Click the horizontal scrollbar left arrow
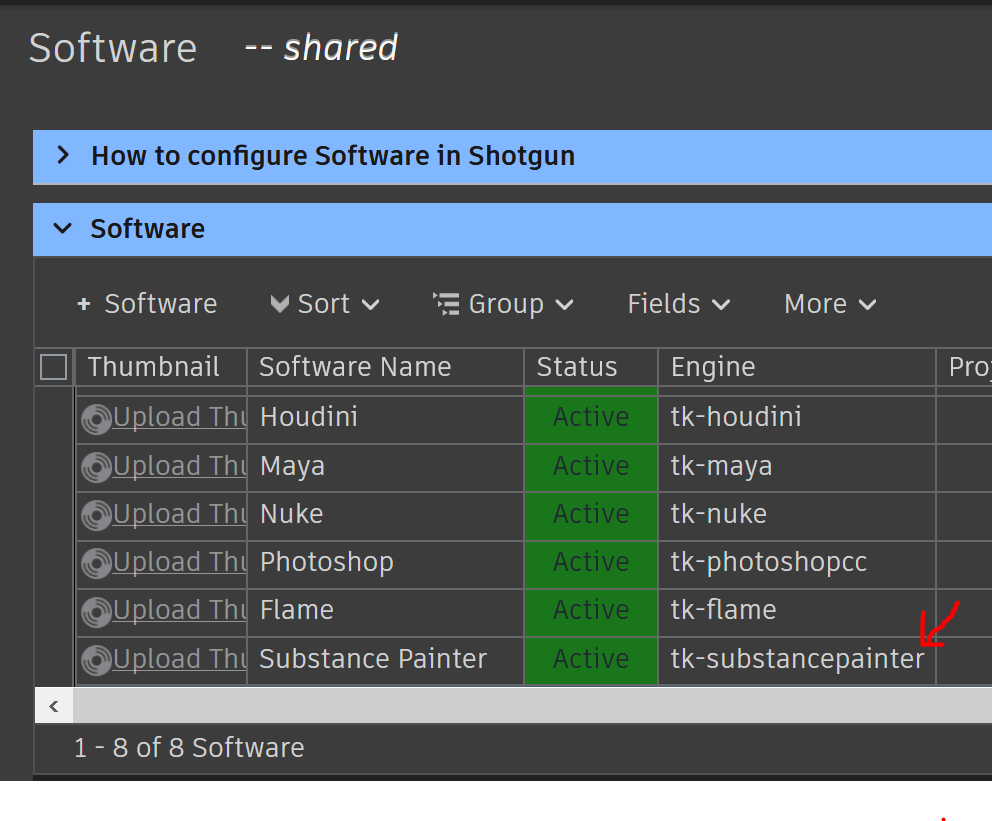 coord(54,706)
